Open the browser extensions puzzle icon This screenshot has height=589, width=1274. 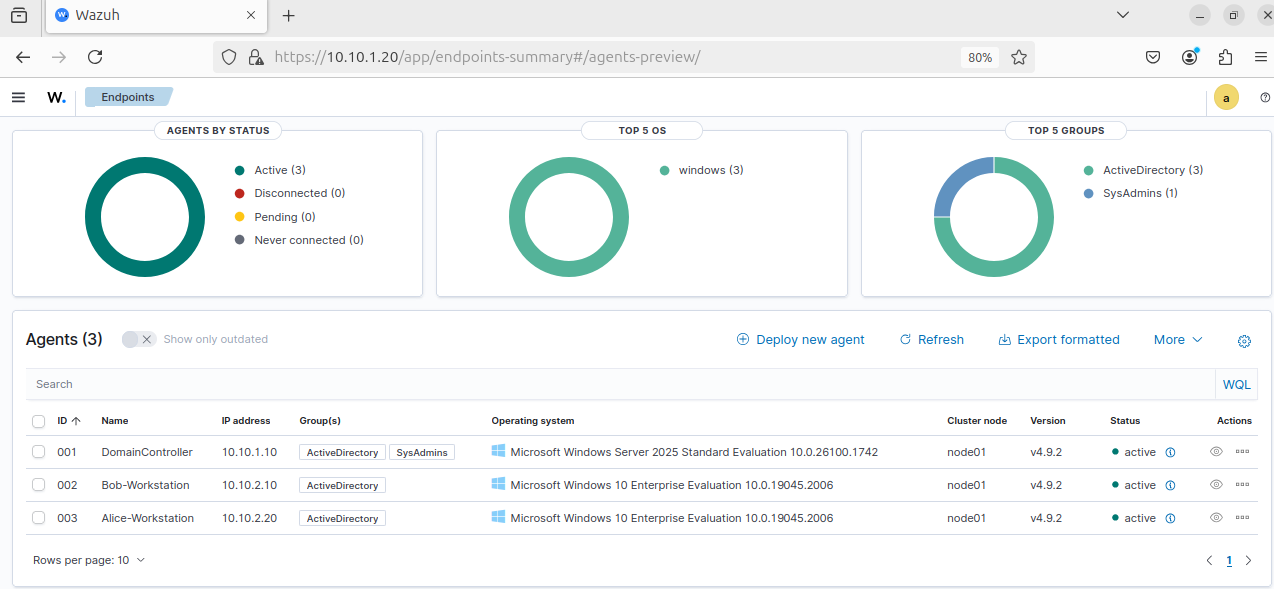tap(1225, 57)
